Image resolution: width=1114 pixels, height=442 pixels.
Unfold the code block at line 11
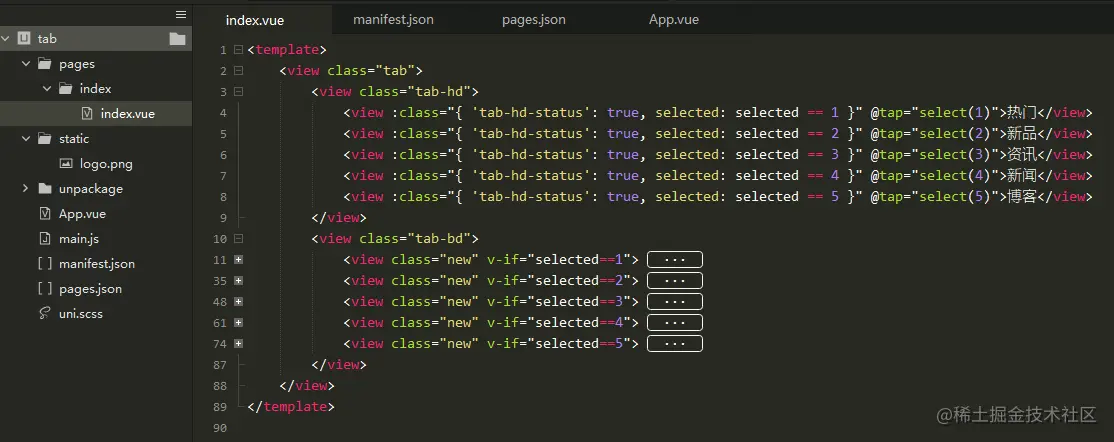239,259
